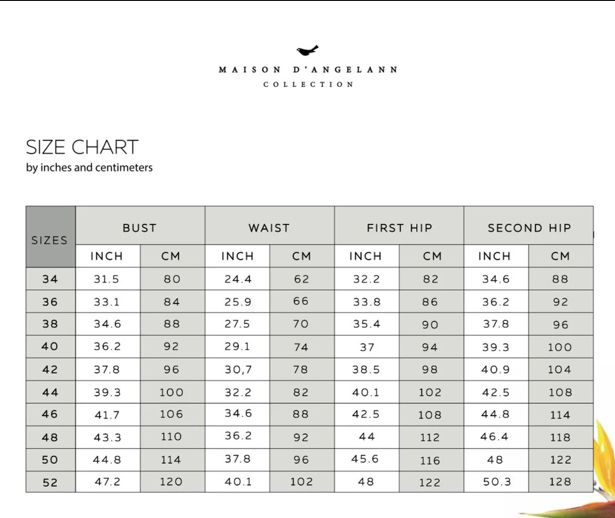Select the Size Chart heading
This screenshot has width=615, height=518.
(x=82, y=147)
